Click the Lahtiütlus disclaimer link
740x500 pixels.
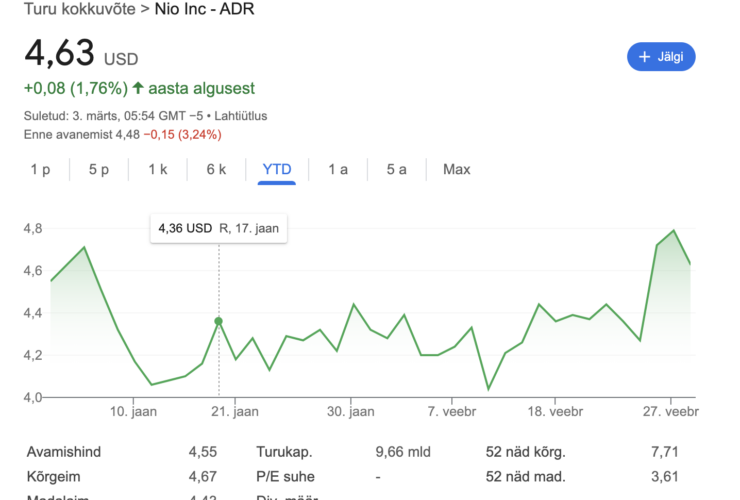pos(241,116)
